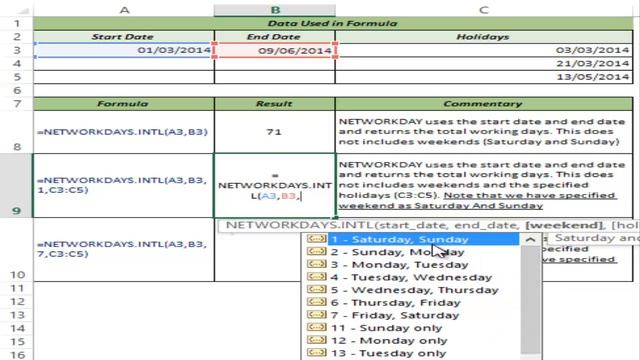Click start date cell 01/03/2014
This screenshot has height=360, width=640.
point(124,50)
